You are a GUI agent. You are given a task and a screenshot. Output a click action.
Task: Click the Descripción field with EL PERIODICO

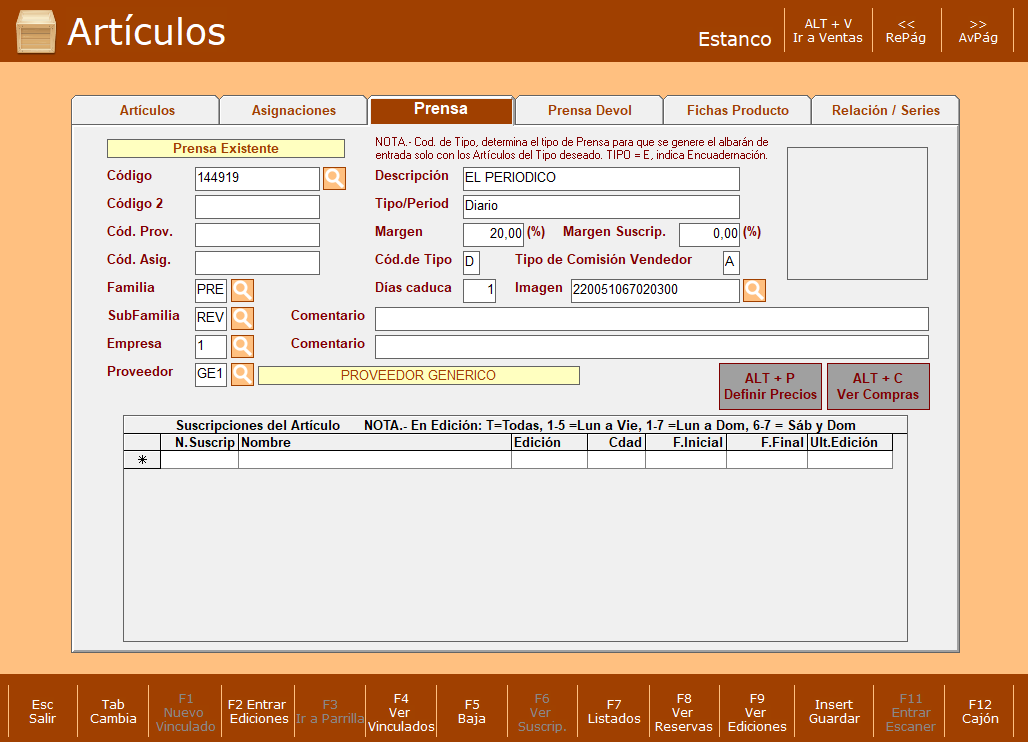point(601,178)
